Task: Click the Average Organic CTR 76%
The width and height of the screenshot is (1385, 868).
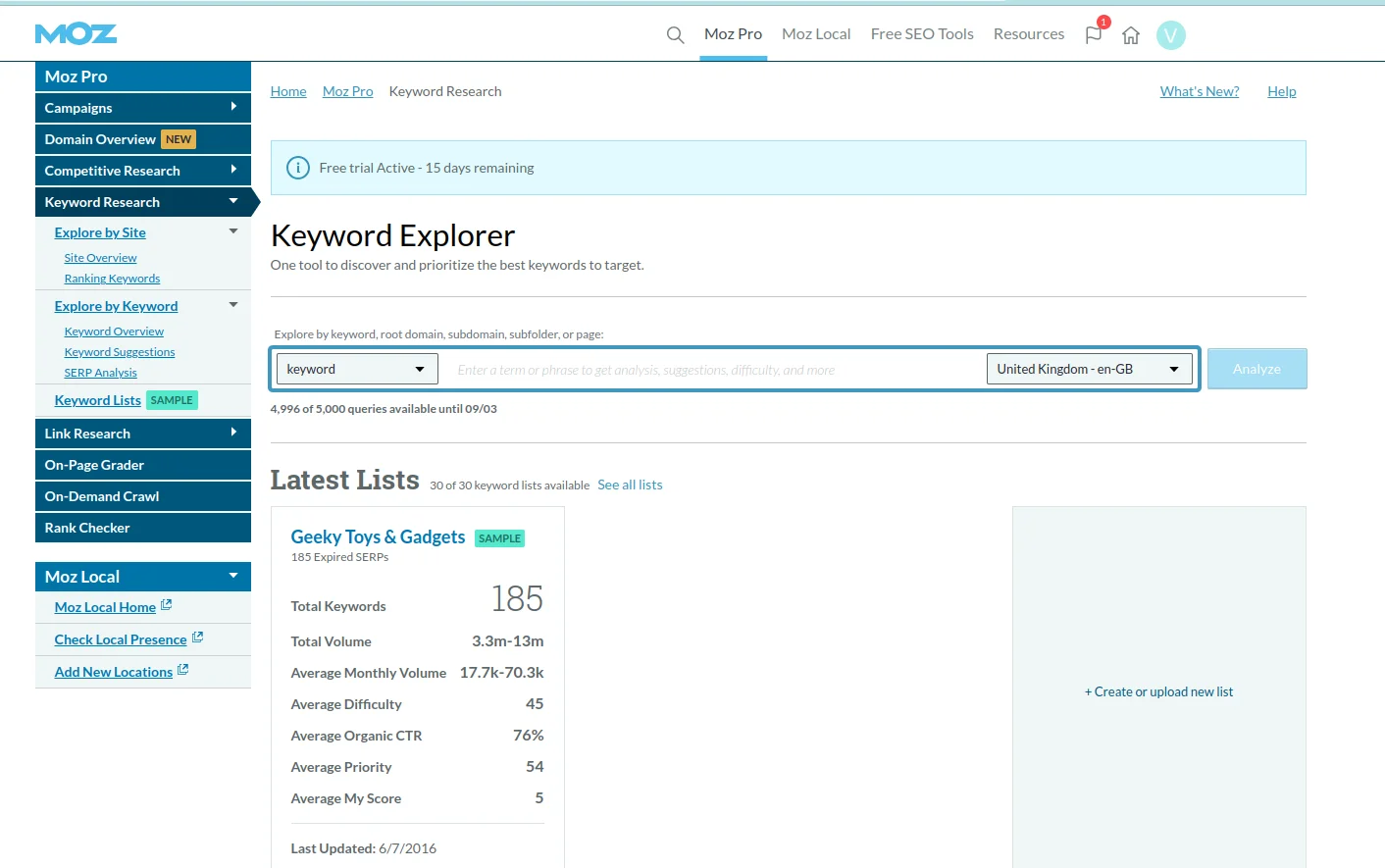Action: [x=528, y=736]
